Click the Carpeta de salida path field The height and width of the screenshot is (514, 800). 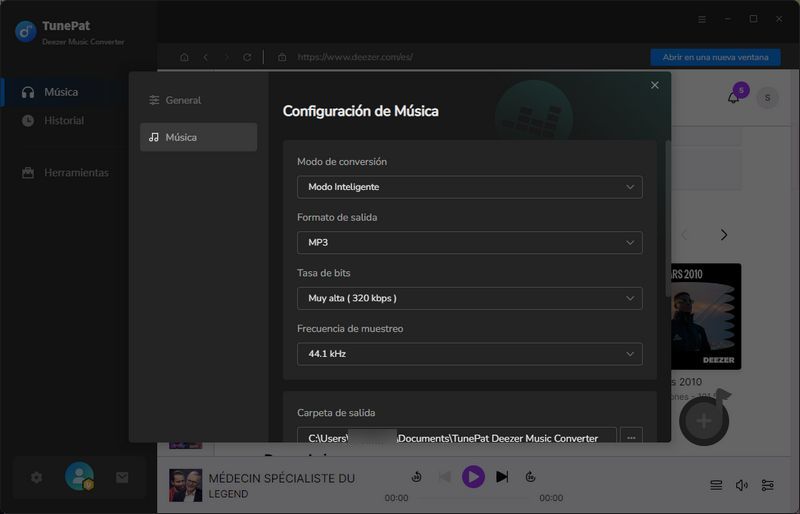457,437
